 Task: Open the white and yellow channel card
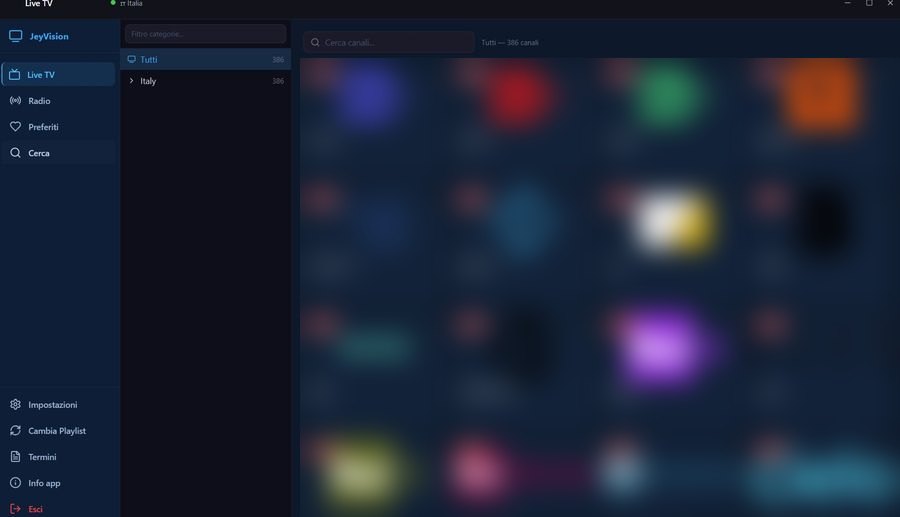coord(673,222)
